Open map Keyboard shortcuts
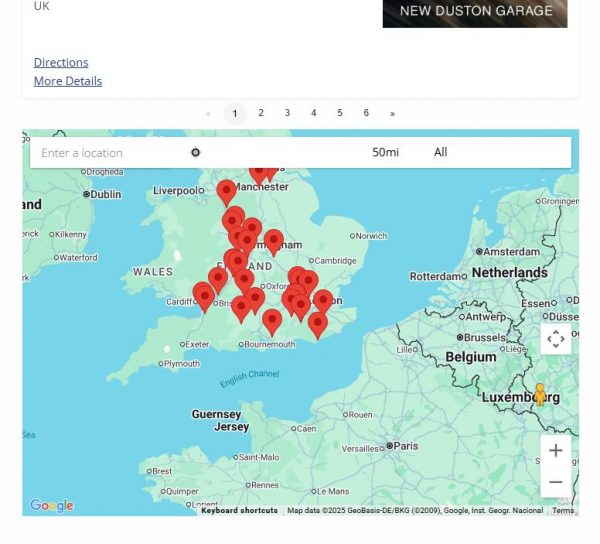 pyautogui.click(x=239, y=511)
